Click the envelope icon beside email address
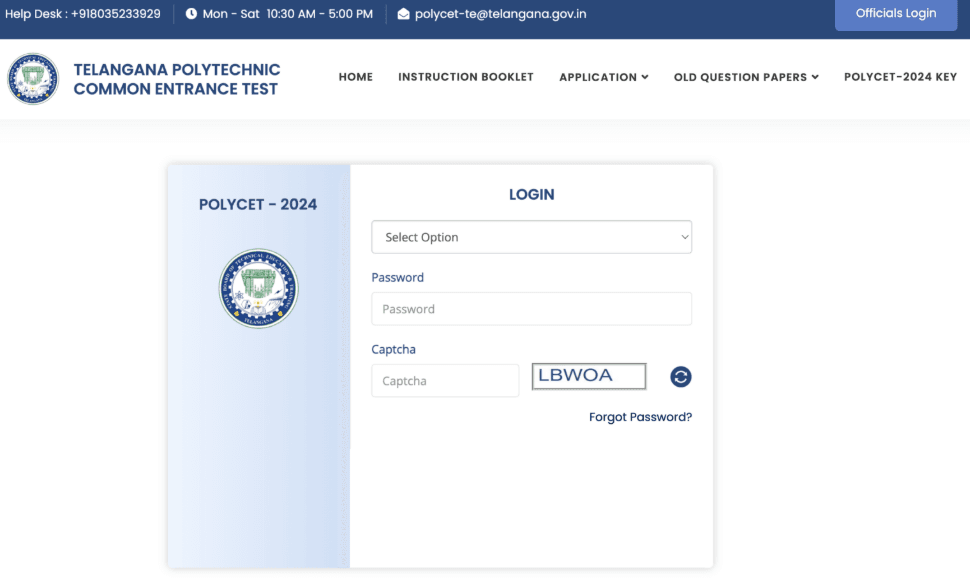The width and height of the screenshot is (970, 587). pyautogui.click(x=403, y=14)
